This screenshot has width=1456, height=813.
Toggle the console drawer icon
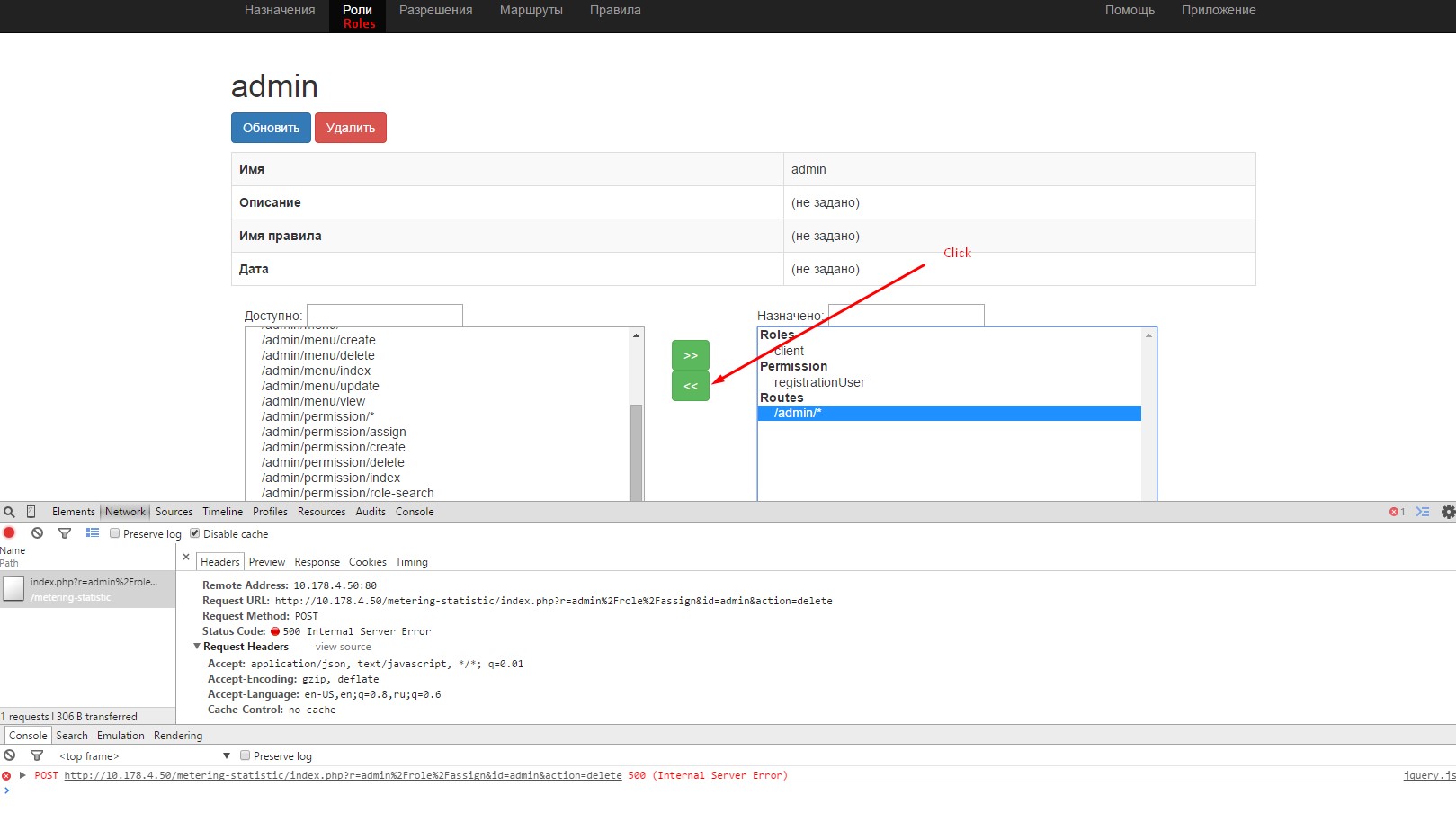[x=1423, y=512]
